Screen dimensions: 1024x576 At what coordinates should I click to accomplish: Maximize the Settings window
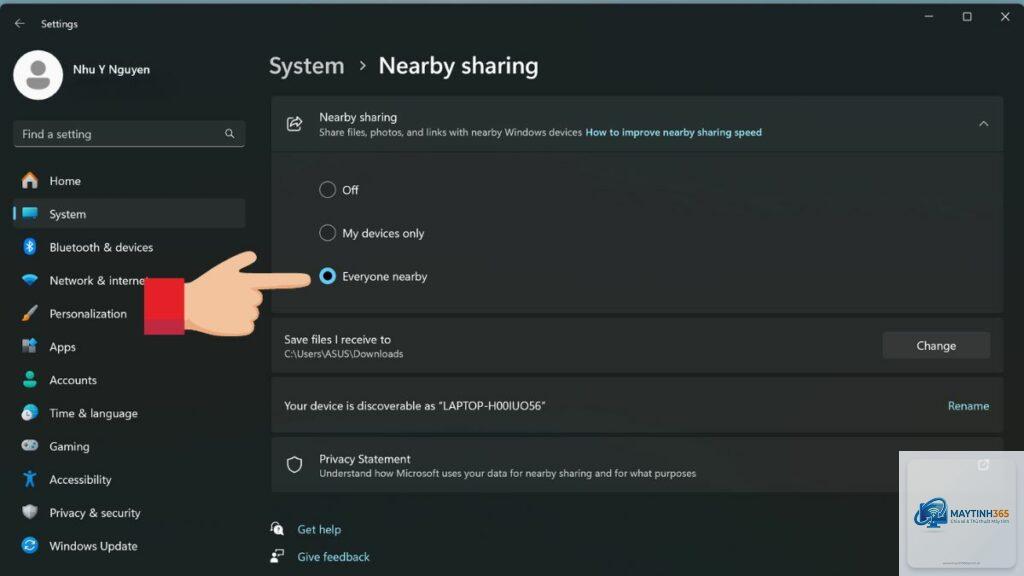(967, 17)
